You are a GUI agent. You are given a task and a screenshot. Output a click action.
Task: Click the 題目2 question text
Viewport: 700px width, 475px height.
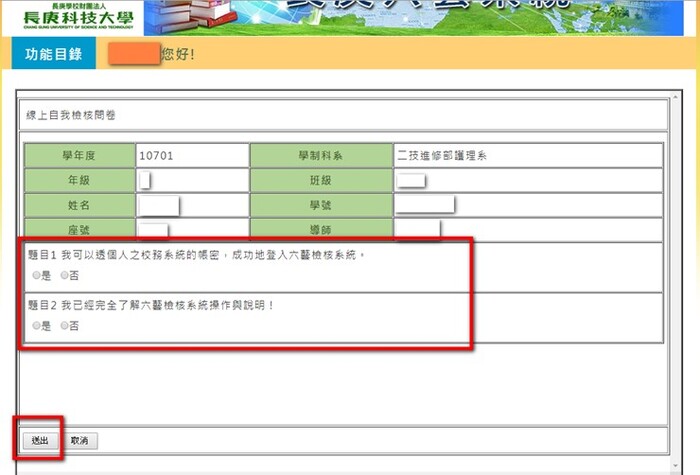click(x=150, y=305)
